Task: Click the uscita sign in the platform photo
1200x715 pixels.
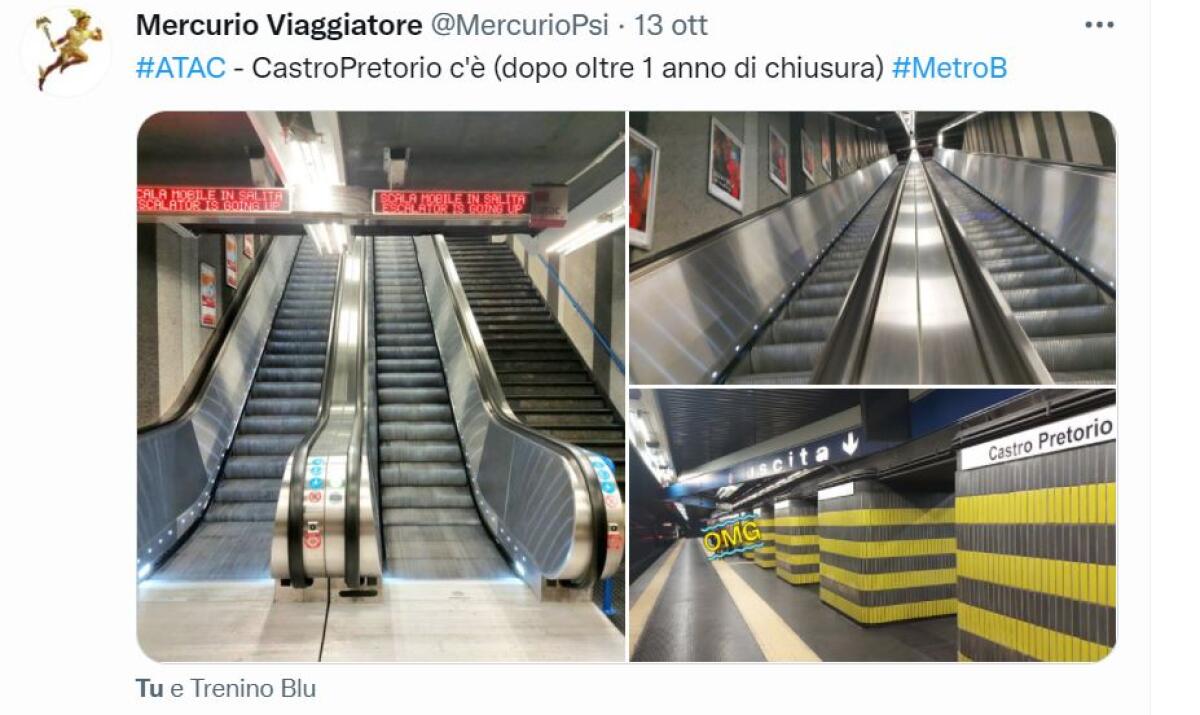Action: [808, 454]
